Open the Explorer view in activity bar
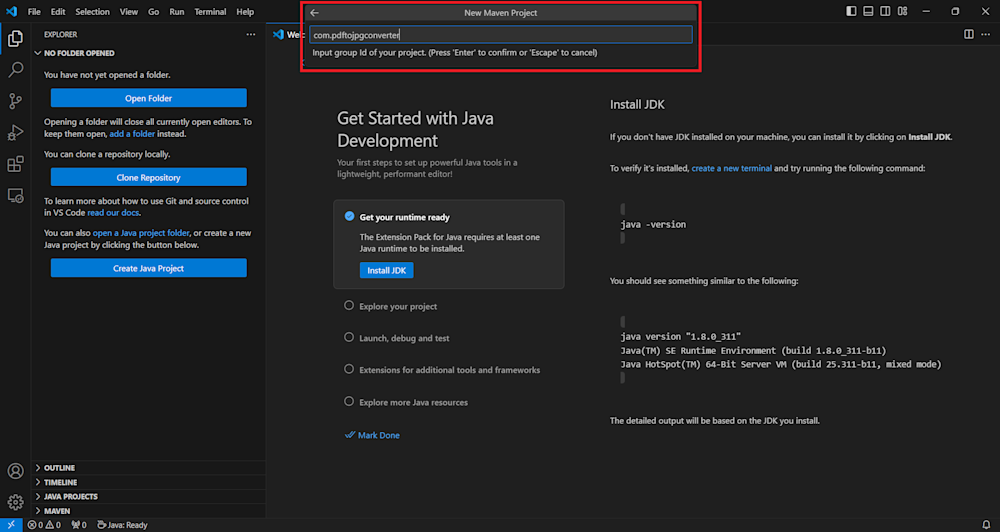Image resolution: width=1000 pixels, height=532 pixels. 15,38
